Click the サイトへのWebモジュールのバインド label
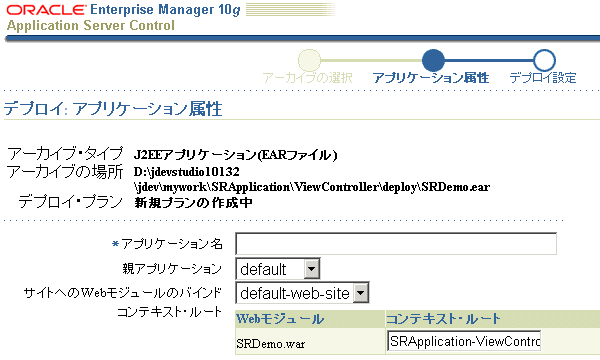 123,293
